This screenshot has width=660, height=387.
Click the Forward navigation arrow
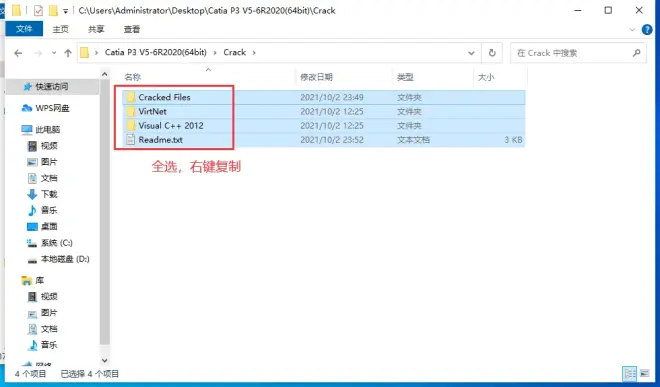(38, 53)
